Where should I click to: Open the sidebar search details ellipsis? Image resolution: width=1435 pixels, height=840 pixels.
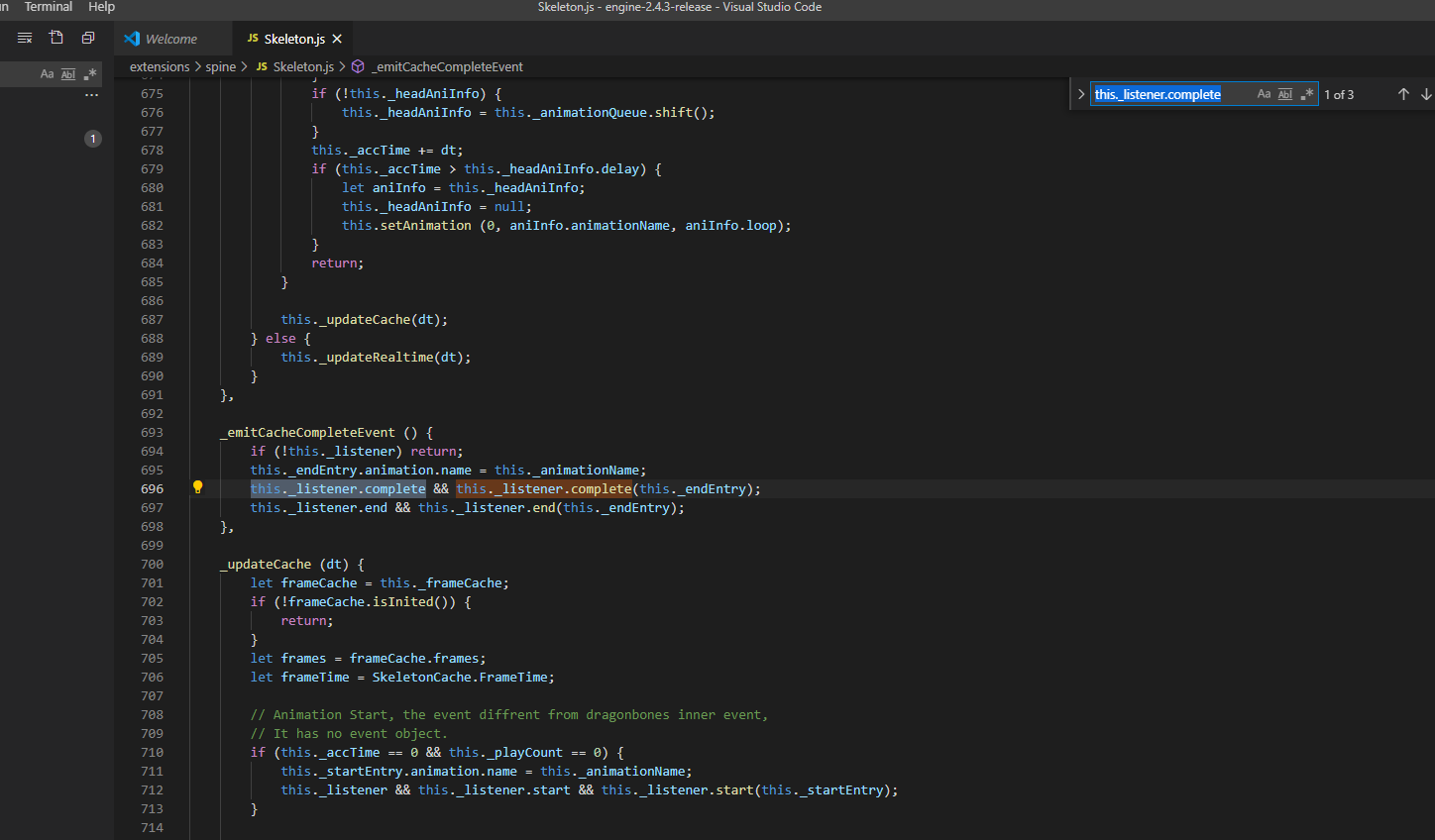91,95
